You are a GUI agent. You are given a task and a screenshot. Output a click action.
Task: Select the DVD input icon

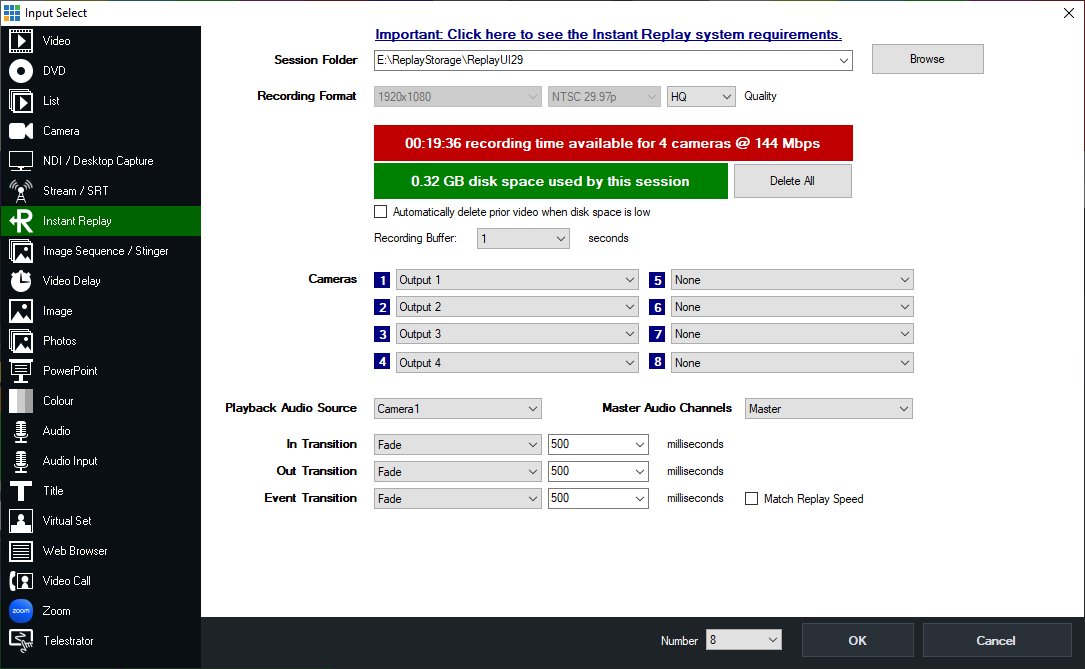pos(21,71)
